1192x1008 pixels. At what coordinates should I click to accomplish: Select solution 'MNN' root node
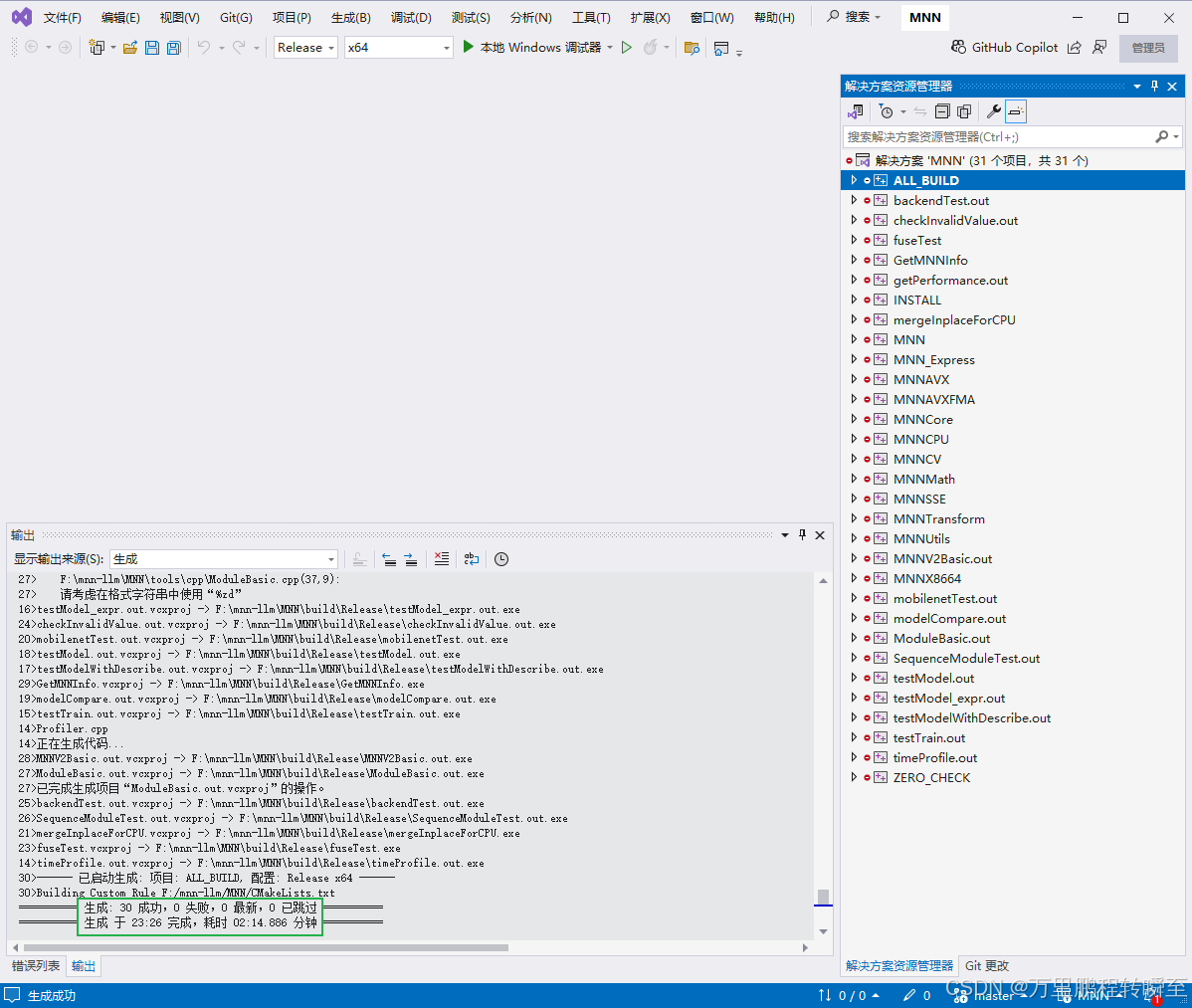tap(981, 160)
